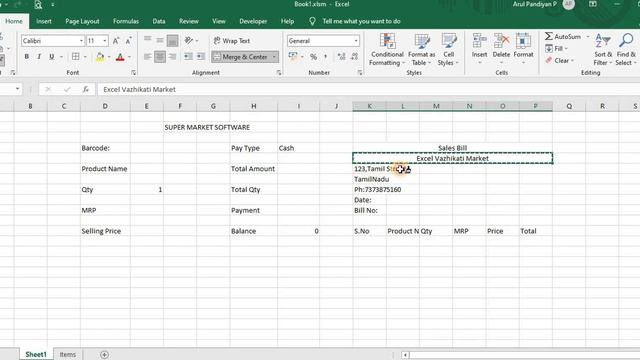Screen dimensions: 640x360
Task: Toggle Italic formatting
Action: click(x=39, y=57)
